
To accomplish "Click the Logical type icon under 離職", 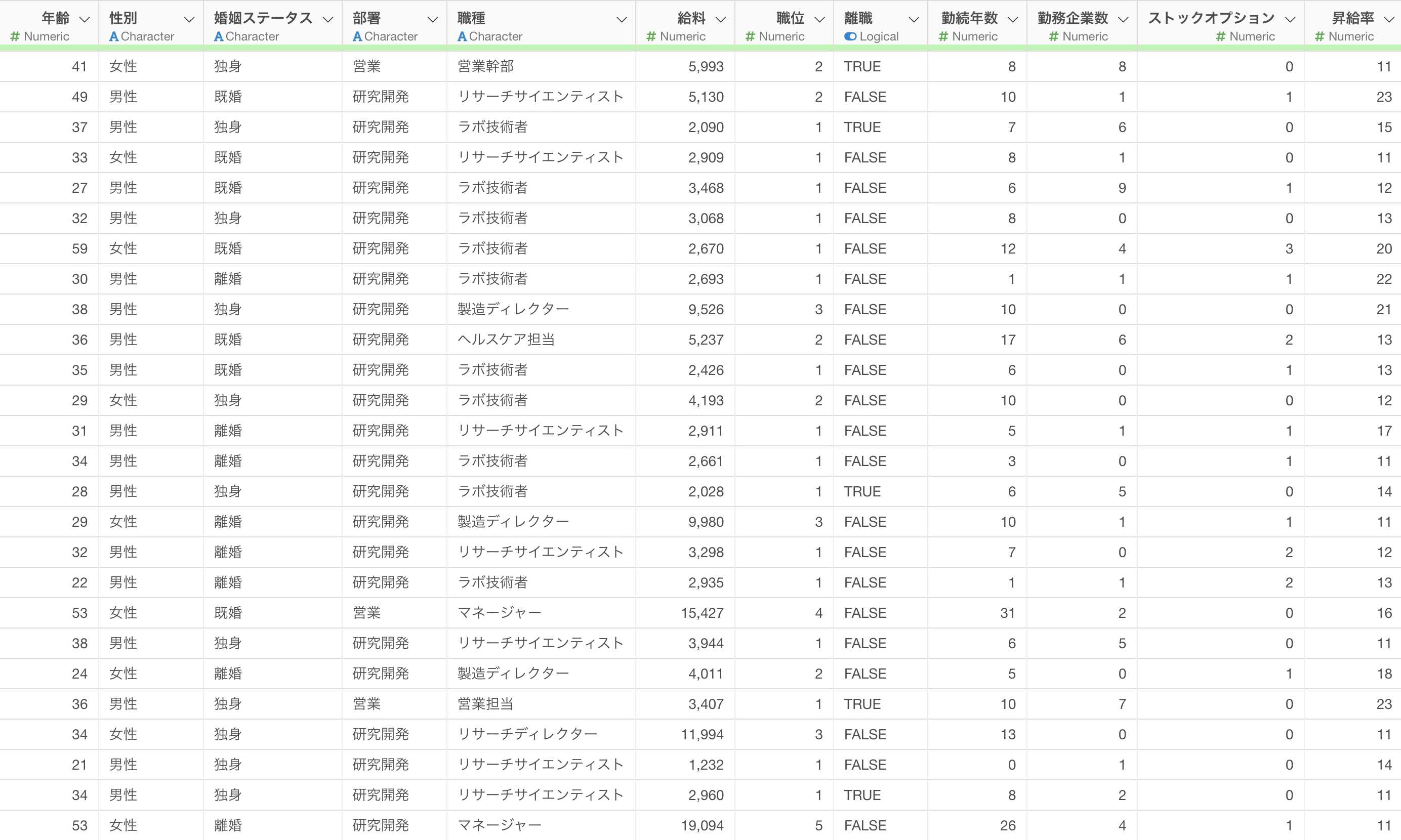I will [x=850, y=37].
